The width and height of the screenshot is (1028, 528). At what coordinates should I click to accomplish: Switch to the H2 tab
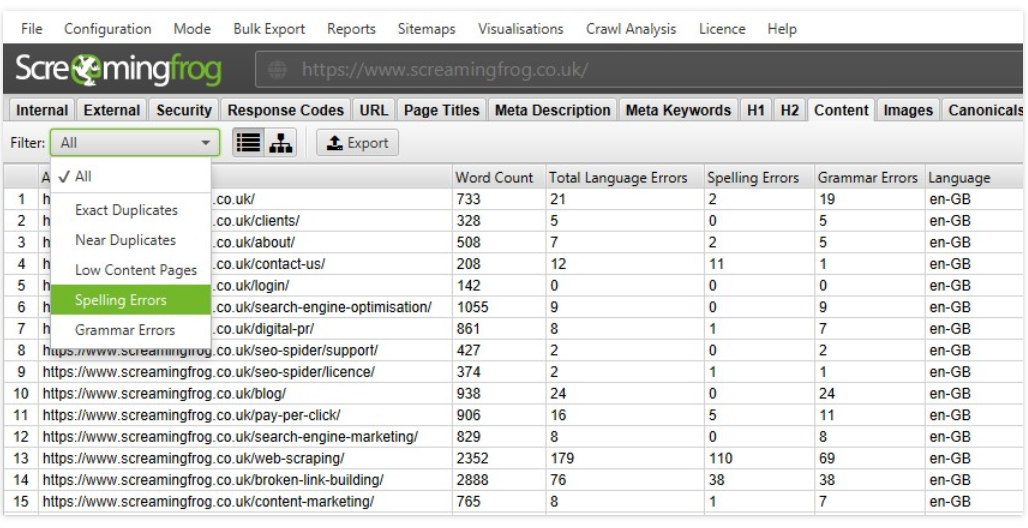pos(789,110)
